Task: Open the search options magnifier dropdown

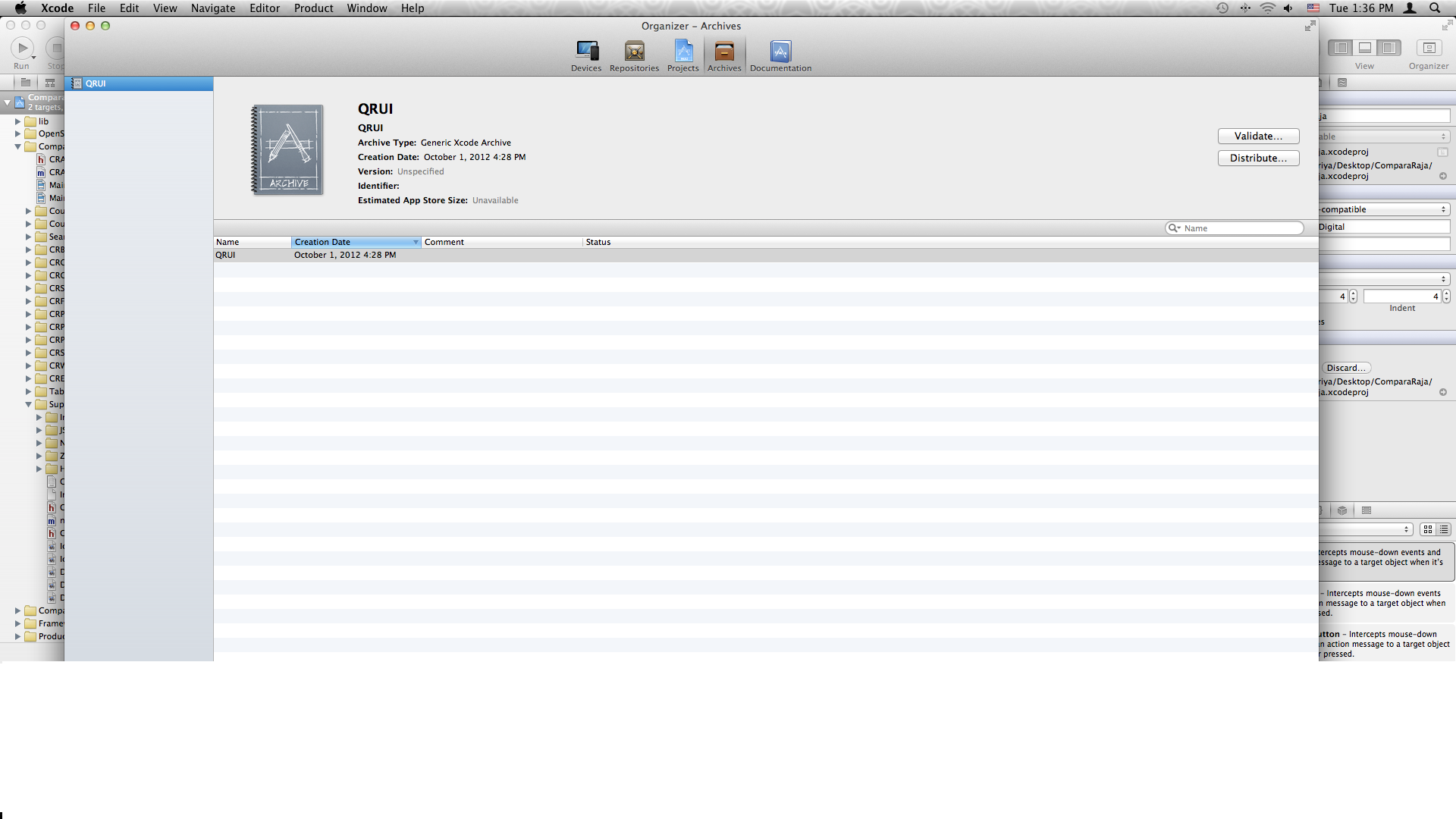Action: click(1174, 228)
